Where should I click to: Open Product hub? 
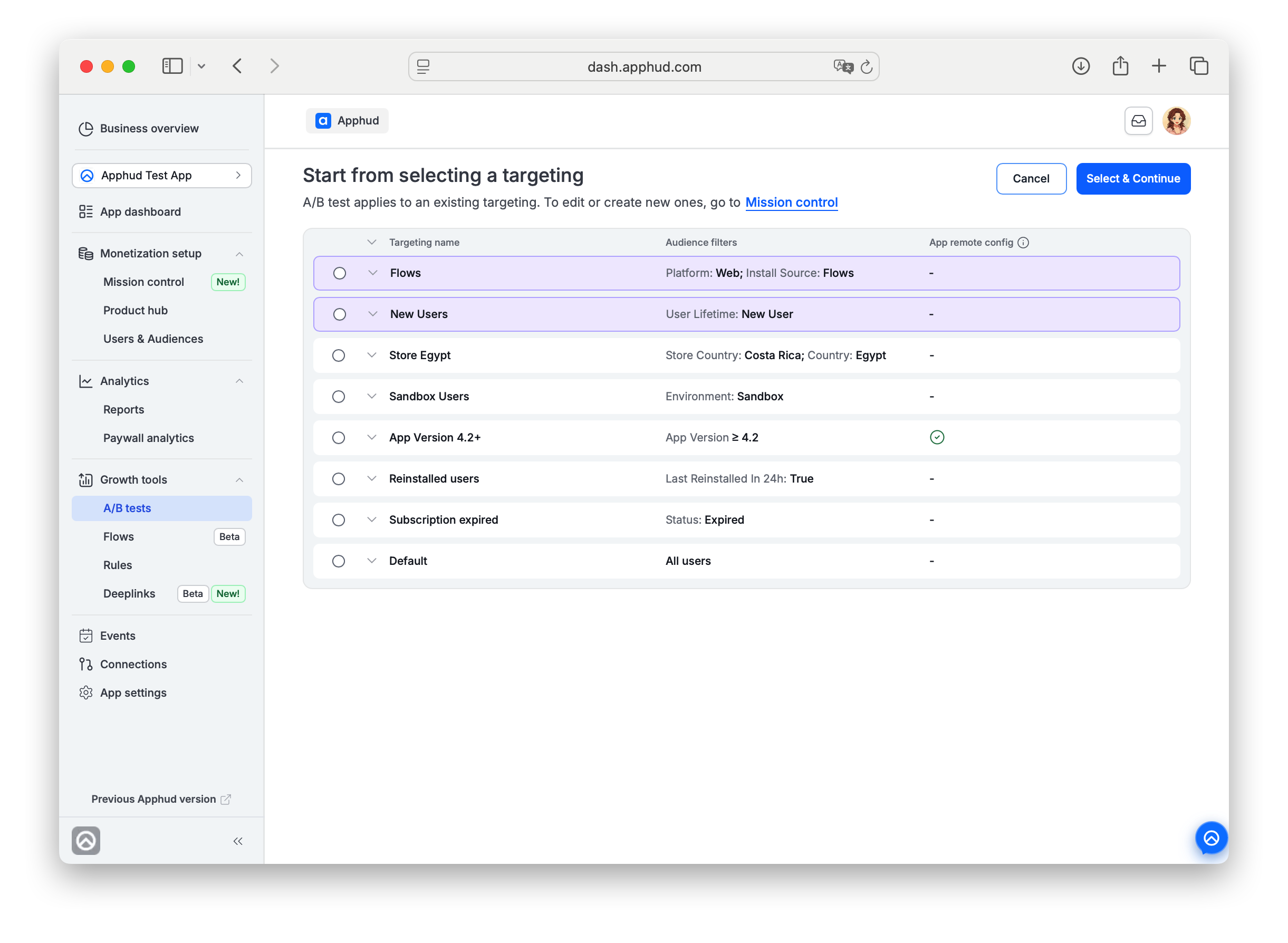point(136,311)
